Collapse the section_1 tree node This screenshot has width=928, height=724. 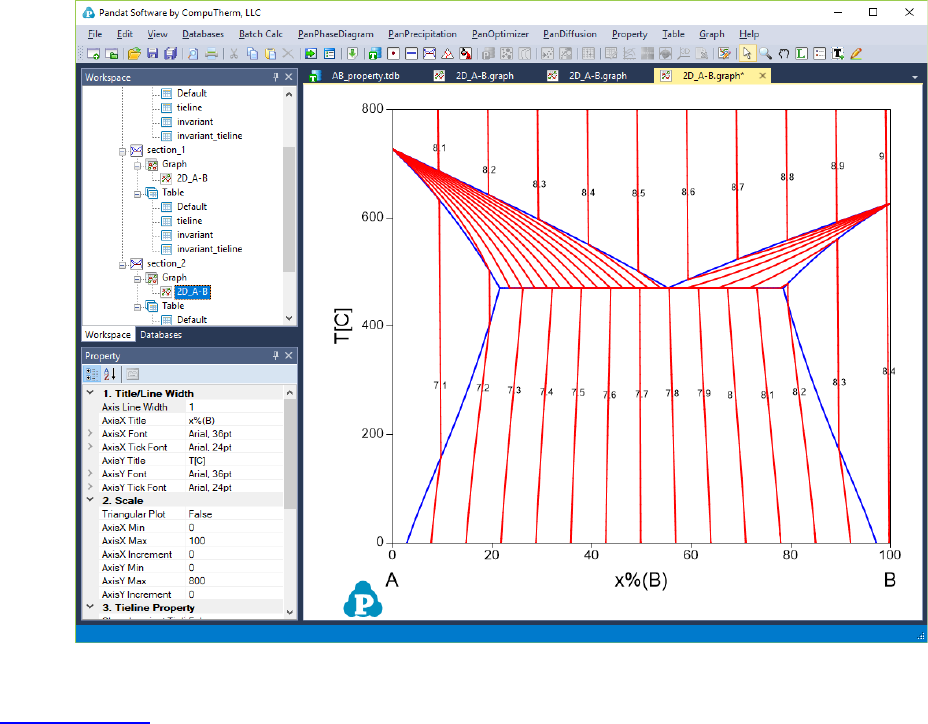(123, 151)
